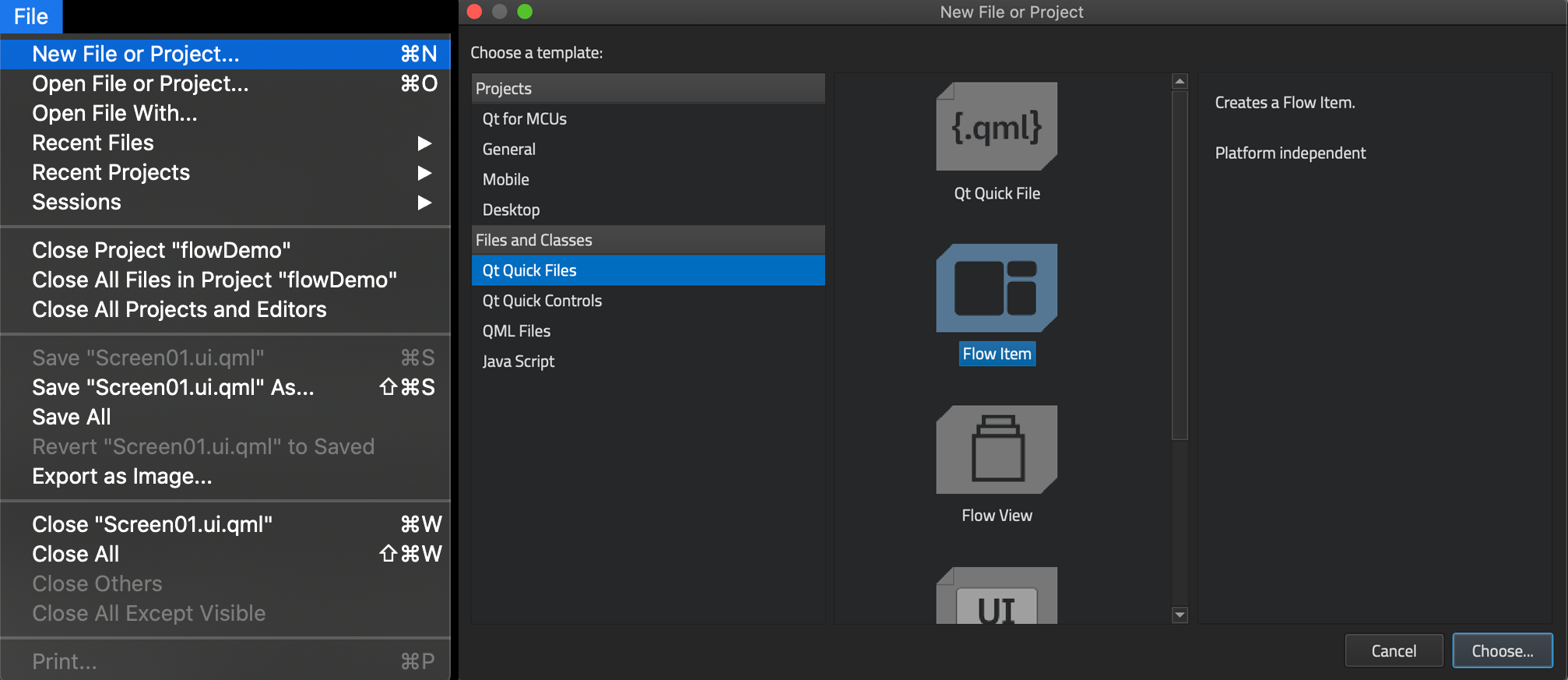1568x680 pixels.
Task: Click the template list scroll down arrow
Action: click(1180, 615)
